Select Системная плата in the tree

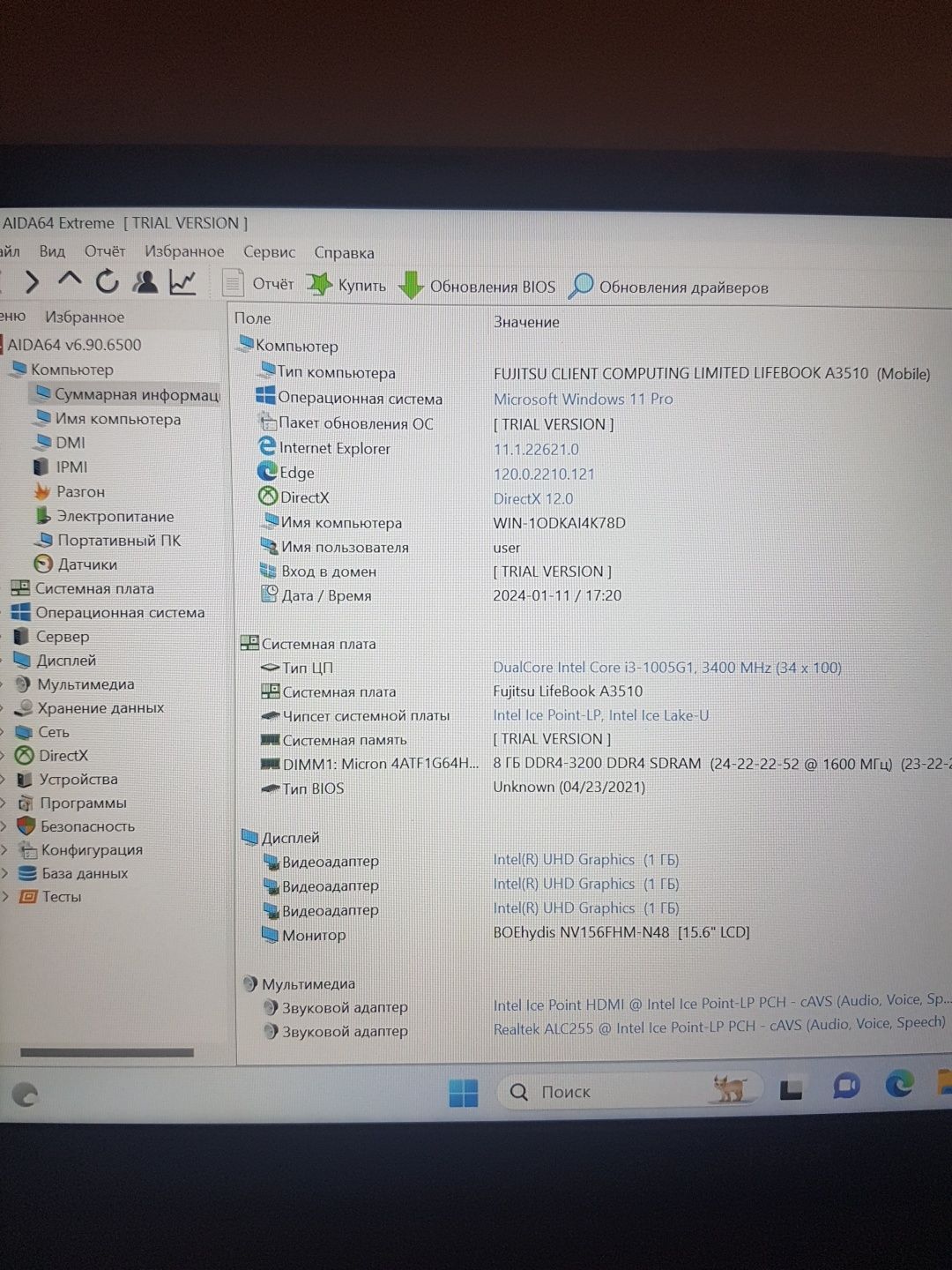(82, 588)
